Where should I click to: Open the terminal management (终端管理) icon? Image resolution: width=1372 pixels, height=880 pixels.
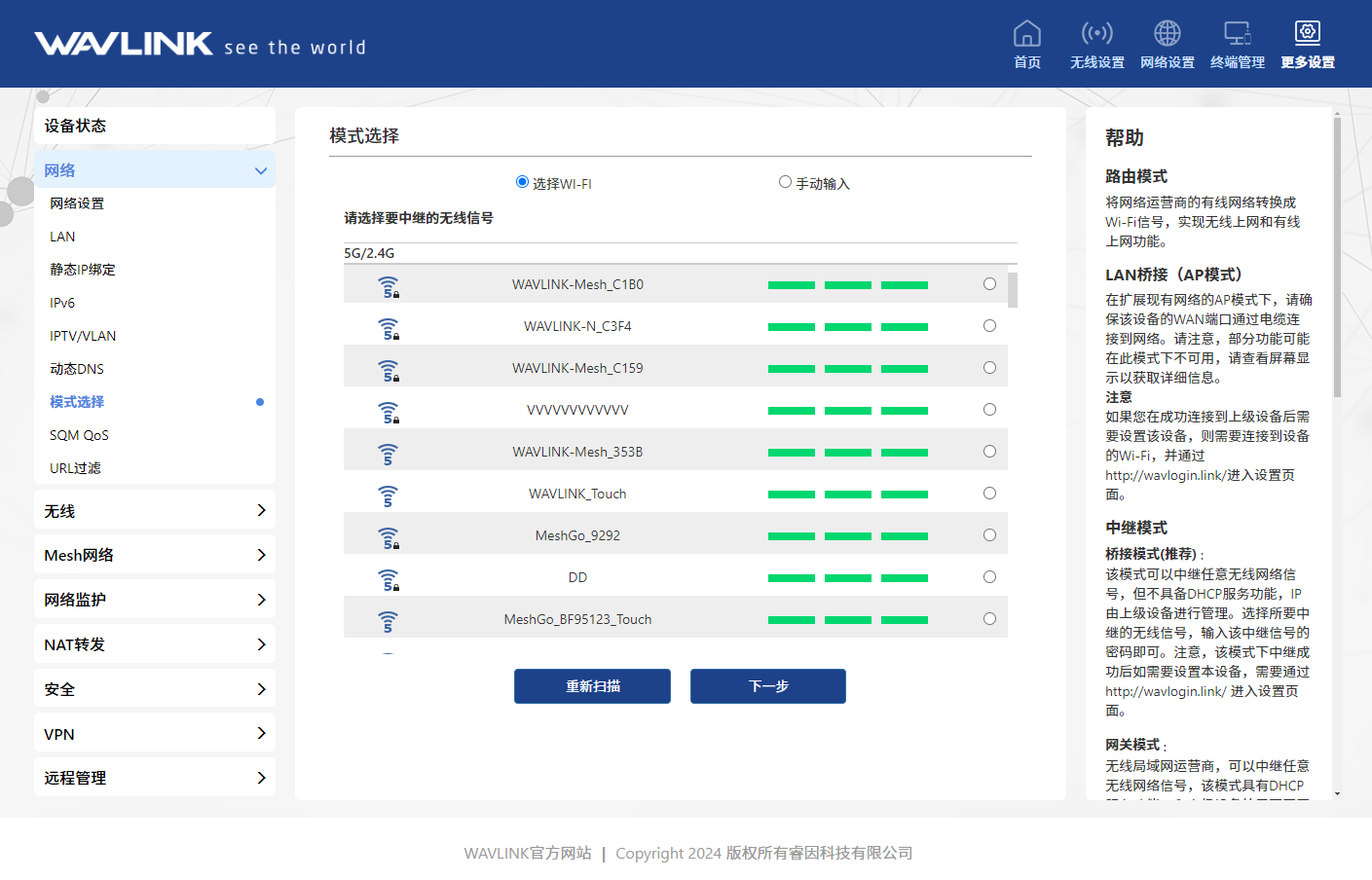point(1237,34)
